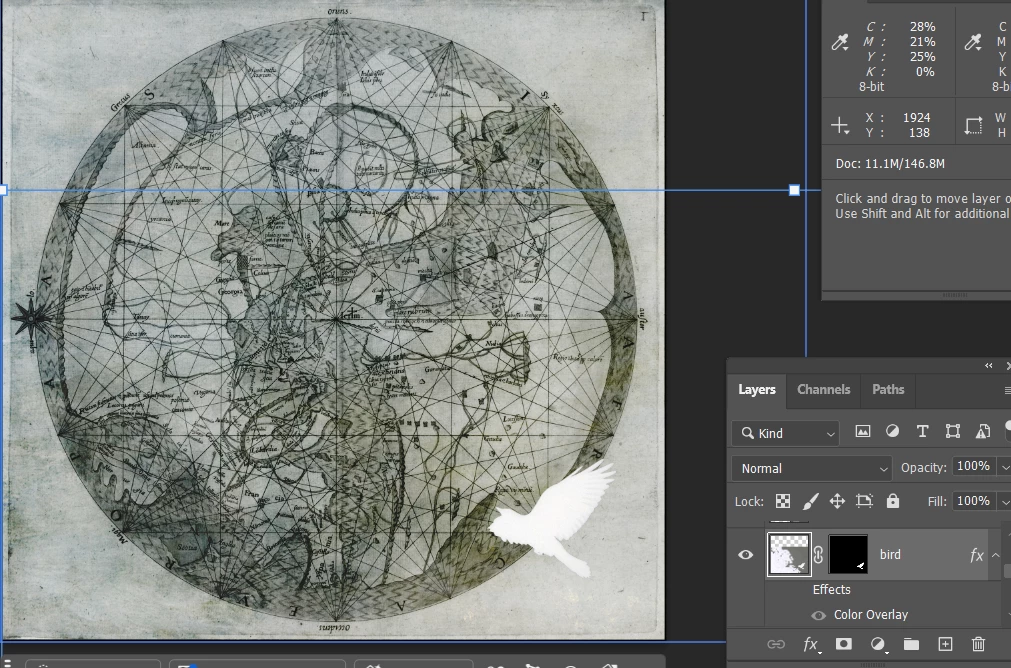Click the first CMYK eyedropper in Info panel

point(839,43)
